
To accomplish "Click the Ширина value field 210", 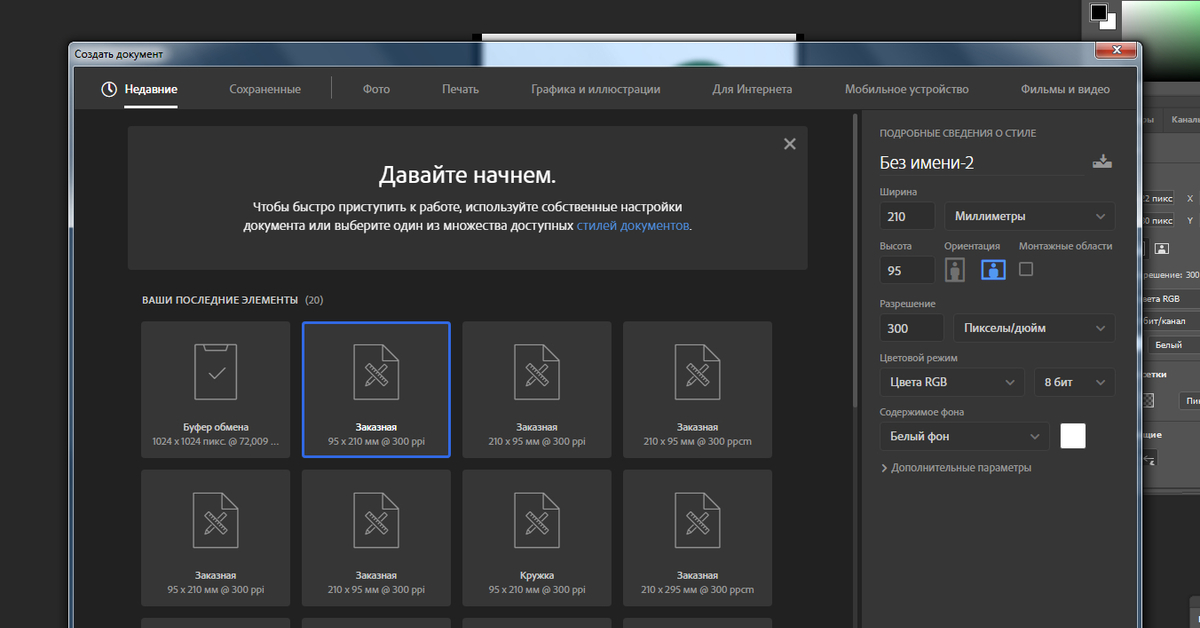I will coord(907,216).
